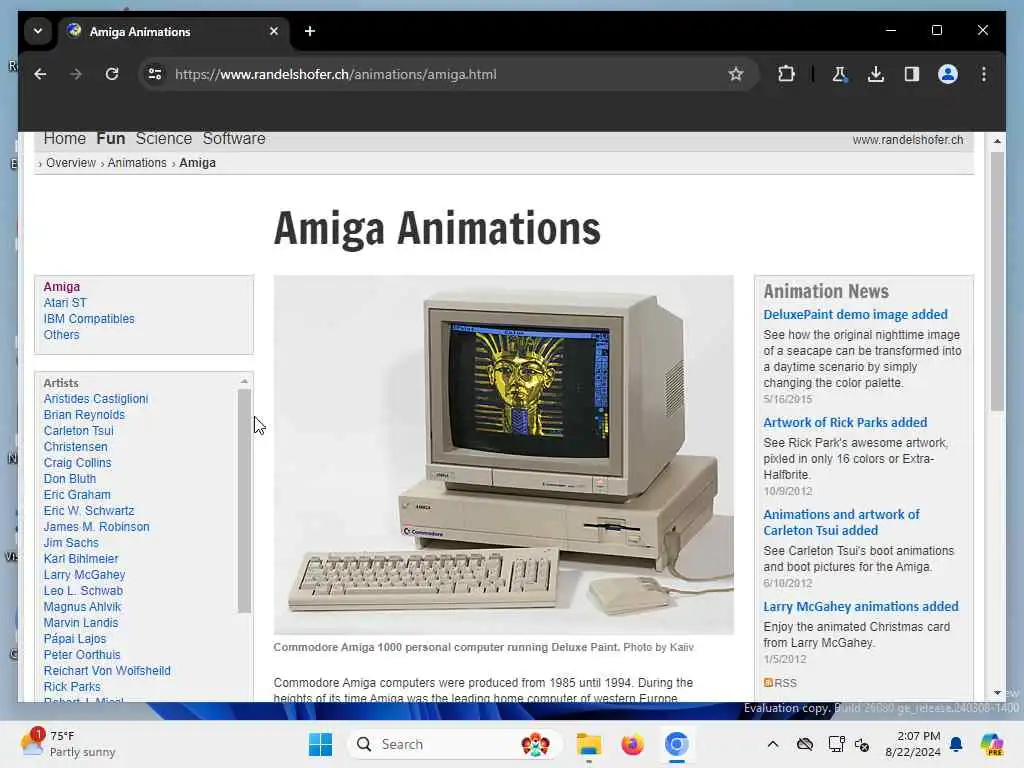
Task: Toggle the browser side panel icon
Action: 912,74
